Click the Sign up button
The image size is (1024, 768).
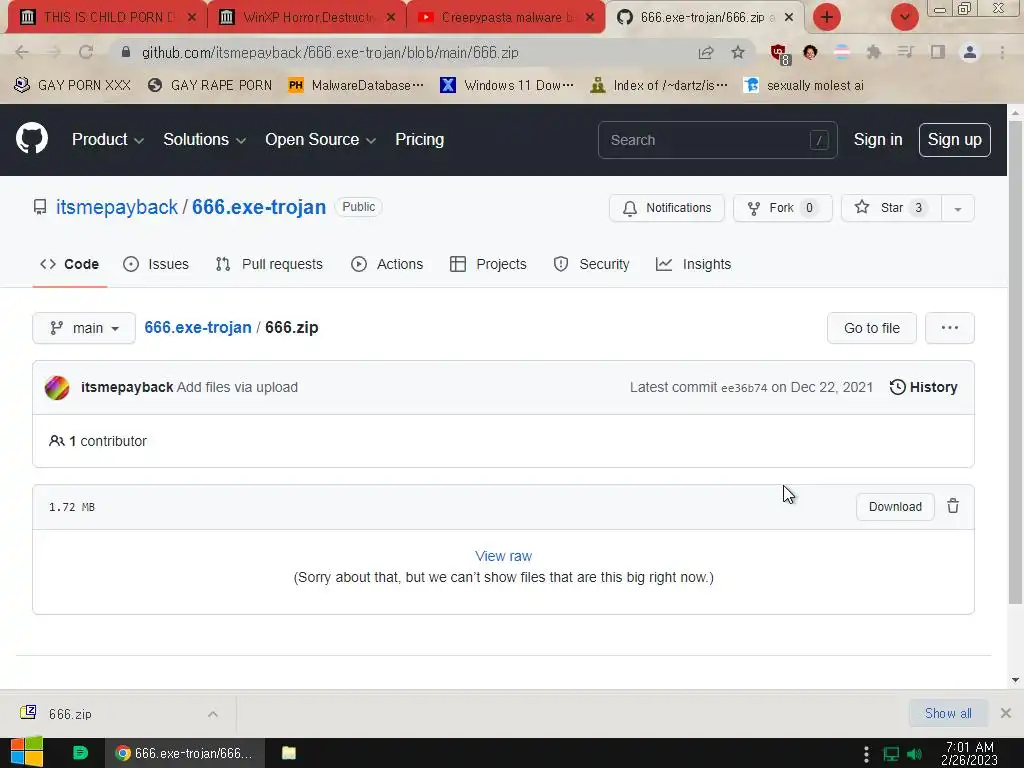954,140
